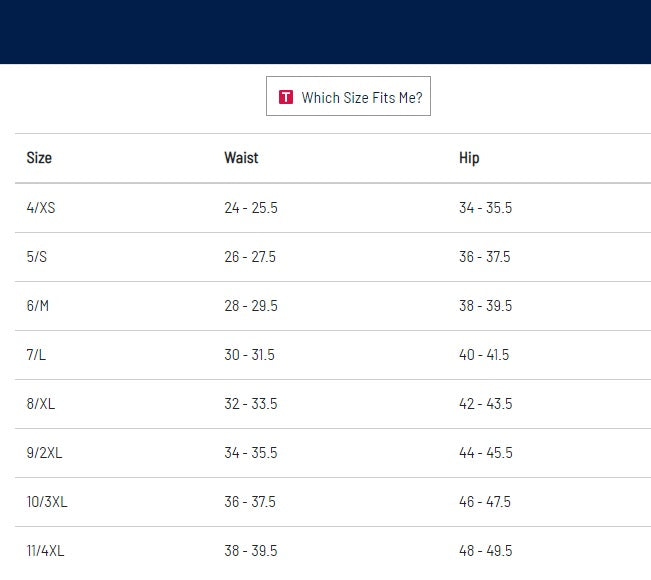Image resolution: width=651 pixels, height=580 pixels.
Task: Click waist measurement 24 - 25.5
Action: tap(251, 208)
